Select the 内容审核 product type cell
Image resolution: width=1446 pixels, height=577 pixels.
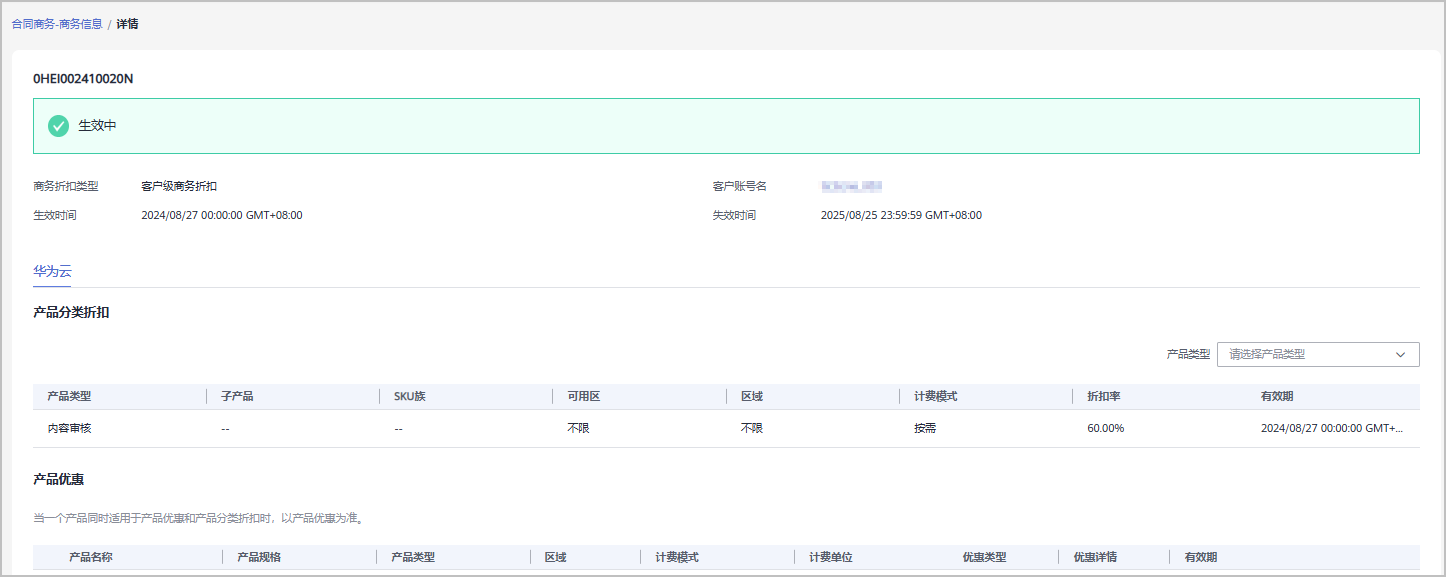pos(69,428)
